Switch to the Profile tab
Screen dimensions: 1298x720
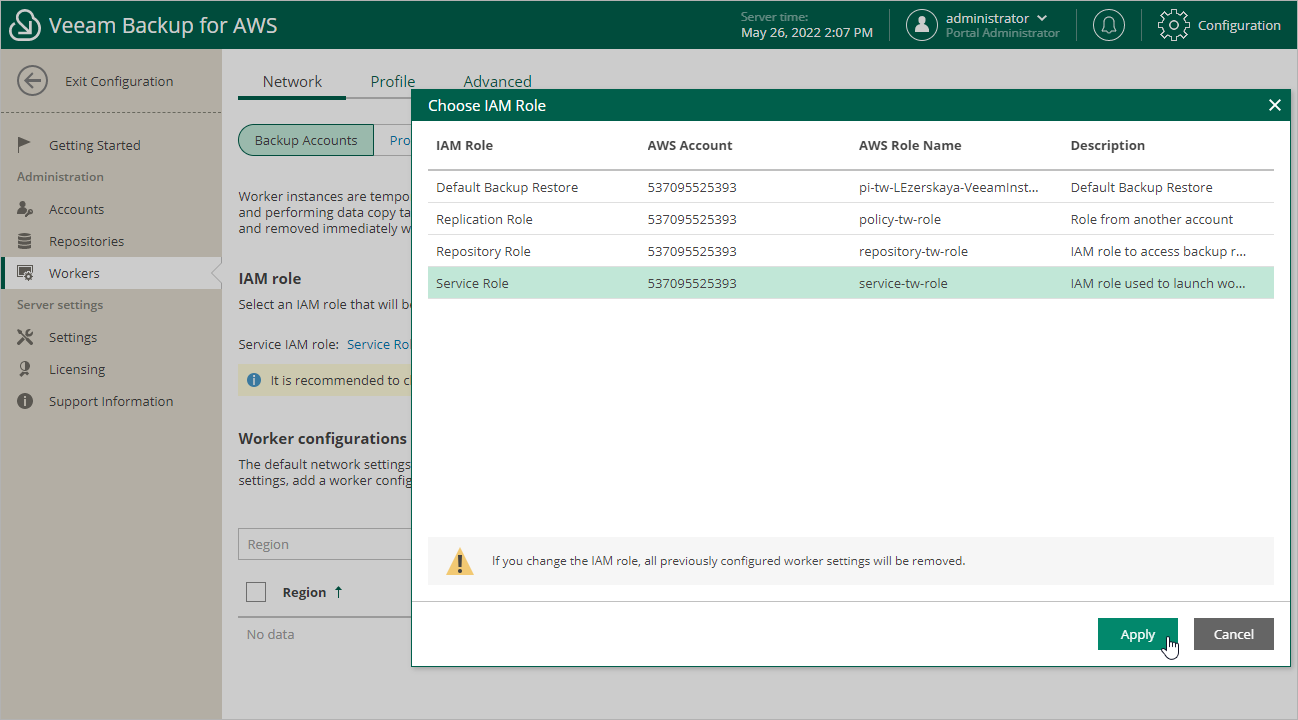pyautogui.click(x=392, y=82)
